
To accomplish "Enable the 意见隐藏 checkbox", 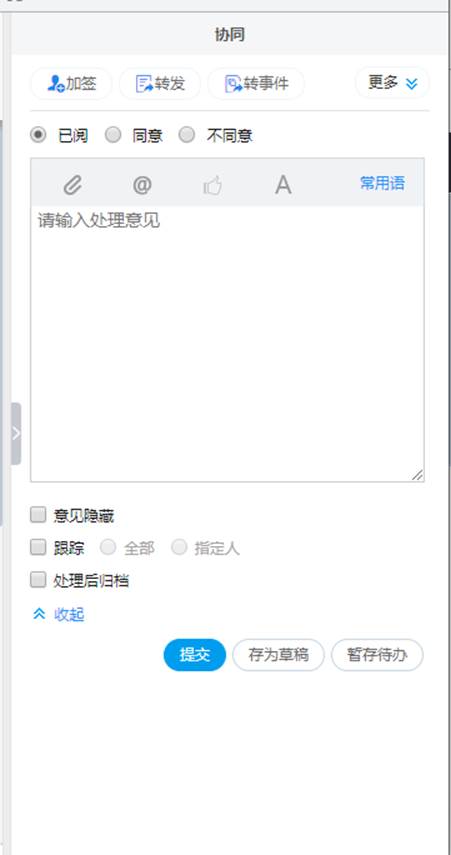I will click(38, 515).
